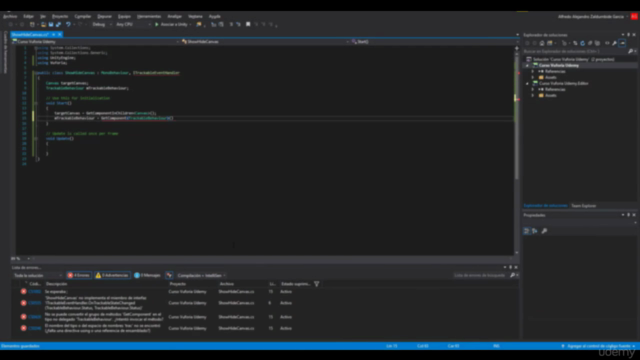Image resolution: width=640 pixels, height=360 pixels.
Task: Open the Compilación + IntelliSense dropdown
Action: pyautogui.click(x=202, y=276)
